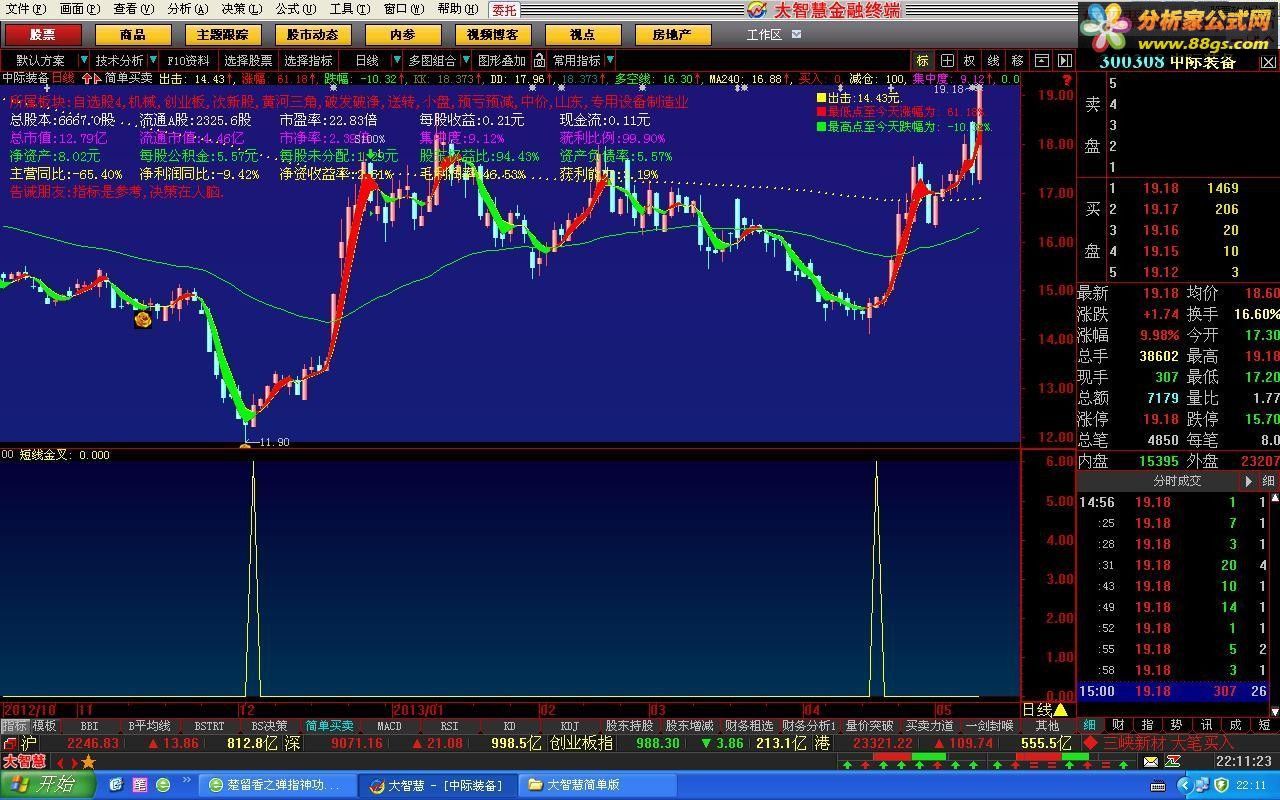Open the 帮助(H) menu
Viewport: 1280px width, 800px height.
458,9
